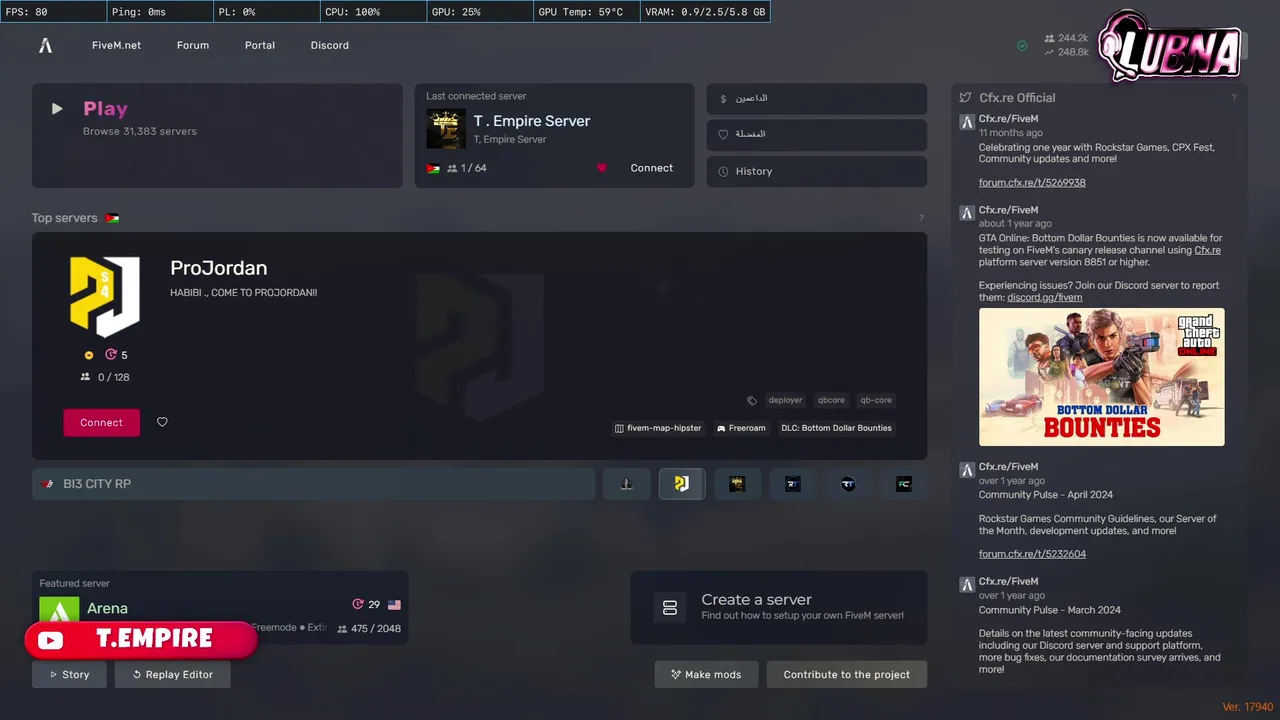Click Play to browse 31,383 servers

click(x=217, y=136)
